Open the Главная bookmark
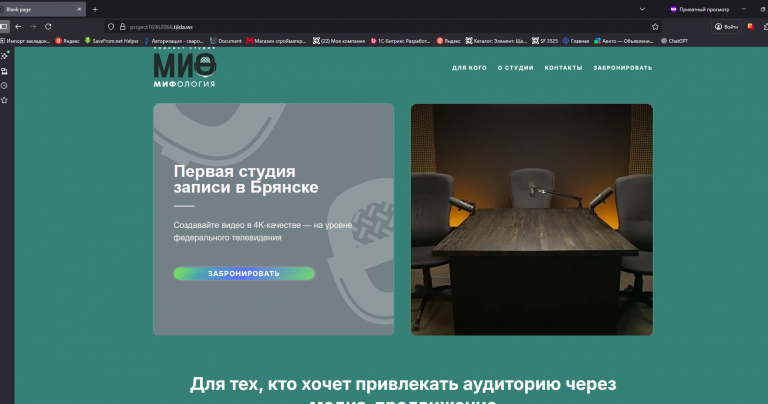 coord(576,41)
